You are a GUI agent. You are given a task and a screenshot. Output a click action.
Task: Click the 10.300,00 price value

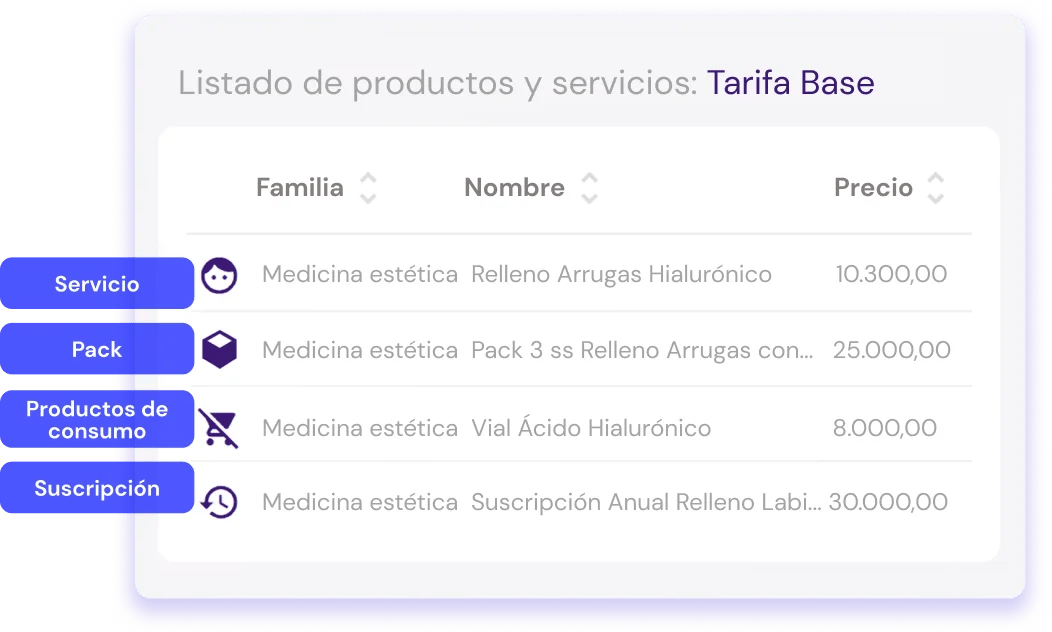pyautogui.click(x=891, y=274)
